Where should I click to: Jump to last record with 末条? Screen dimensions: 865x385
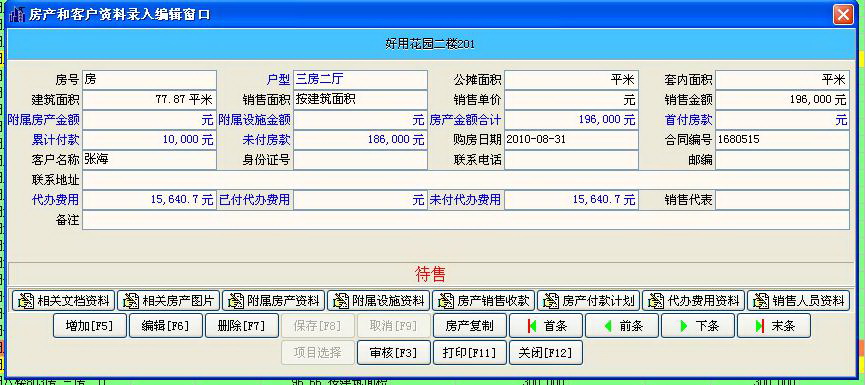coord(774,325)
